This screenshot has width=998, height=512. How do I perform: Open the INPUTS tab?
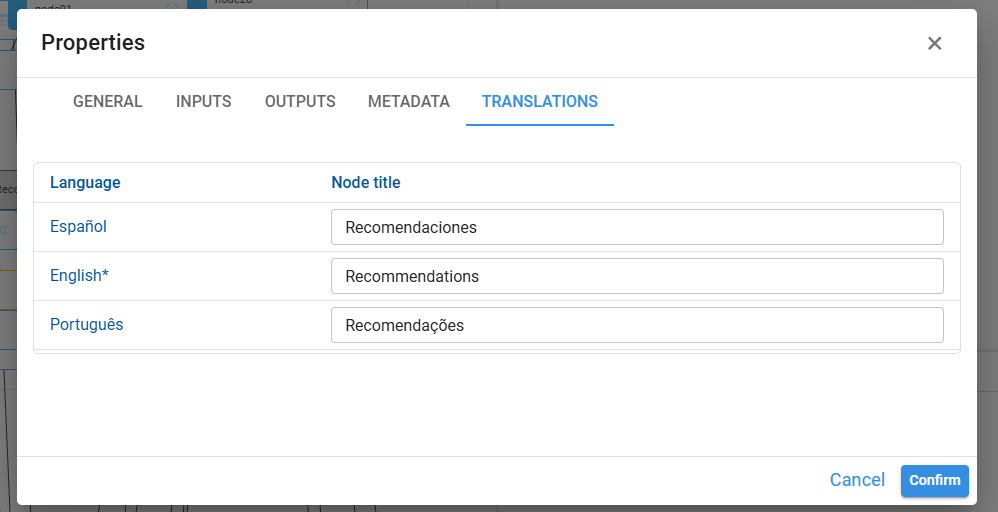click(x=204, y=102)
